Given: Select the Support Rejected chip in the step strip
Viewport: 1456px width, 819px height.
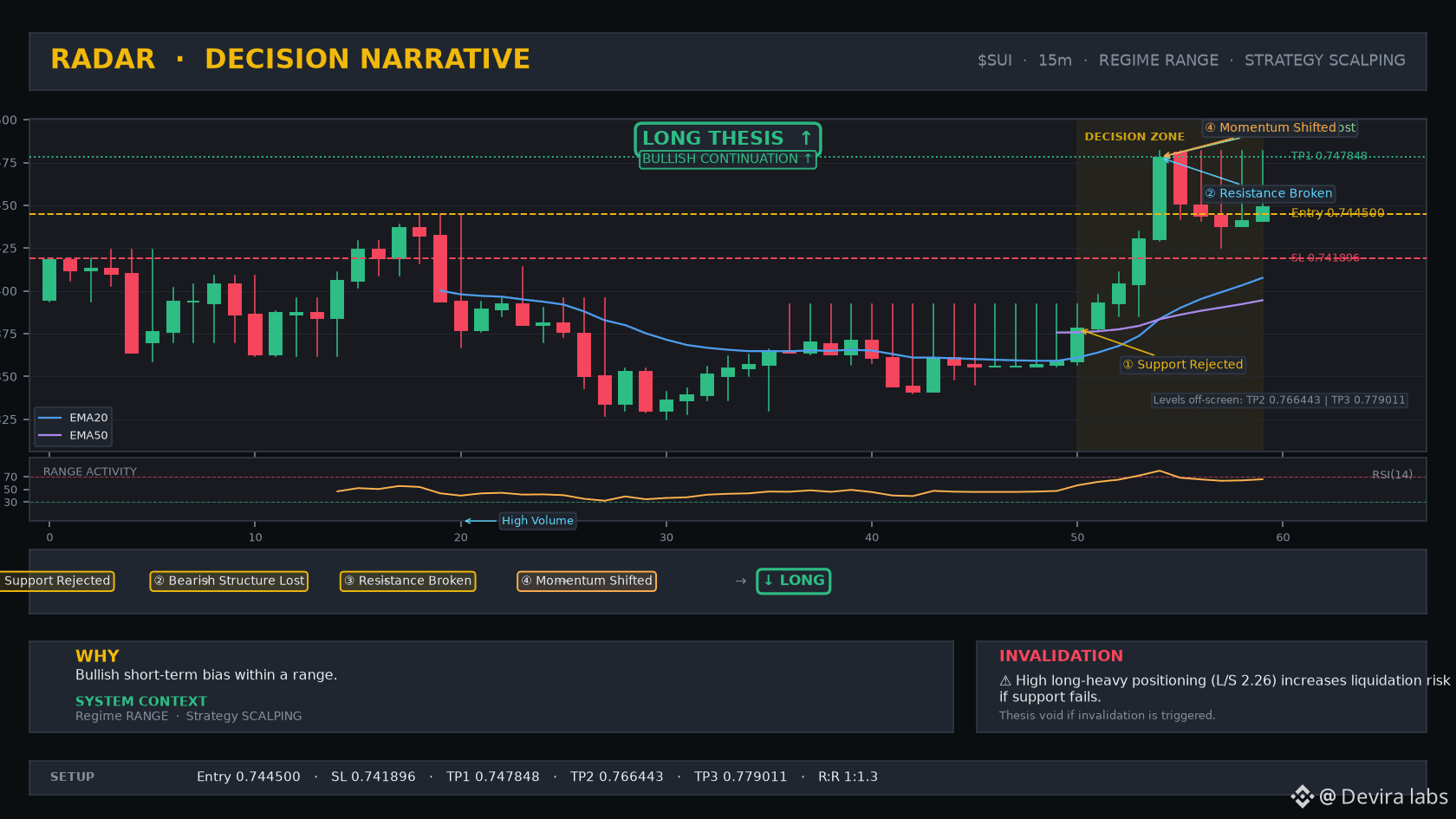Looking at the screenshot, I should click(56, 581).
